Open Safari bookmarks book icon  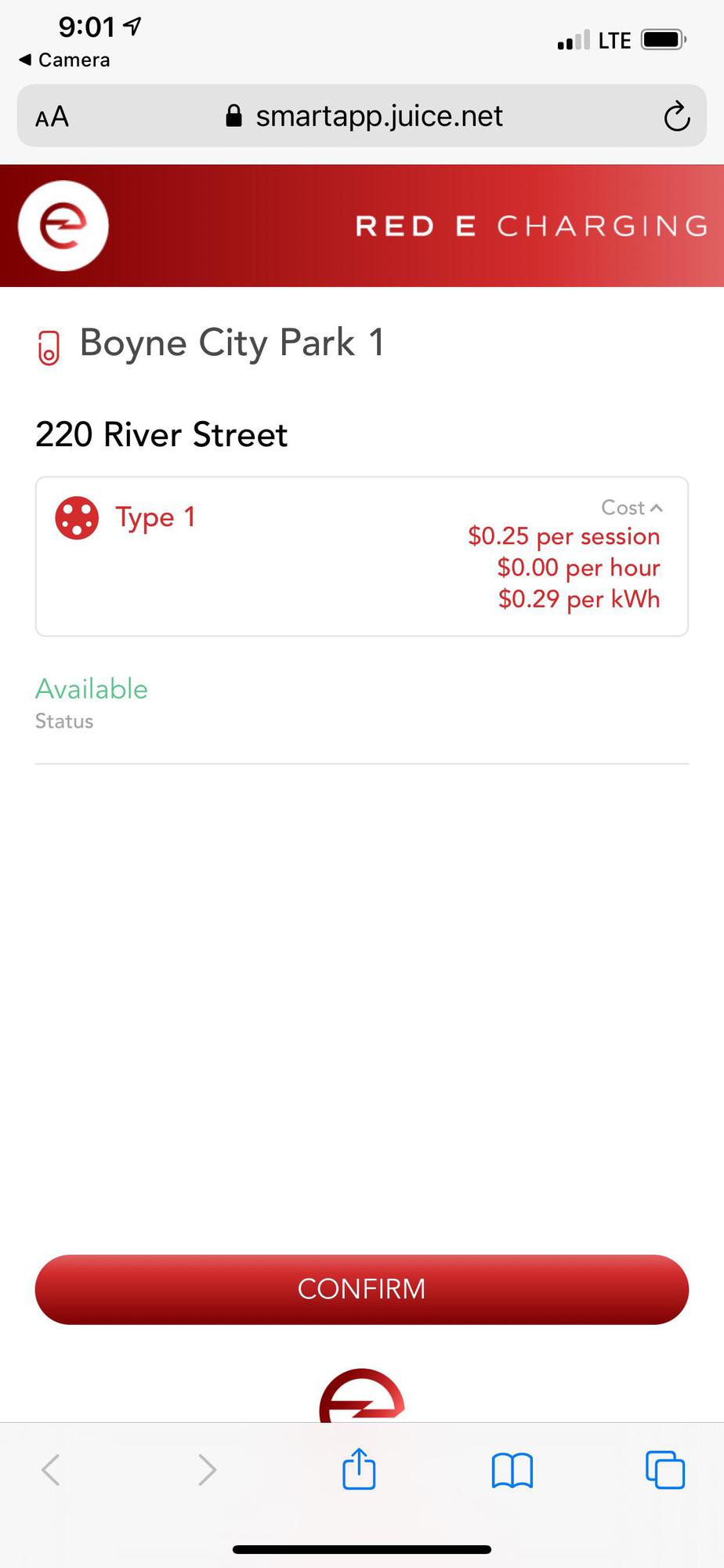point(512,1470)
